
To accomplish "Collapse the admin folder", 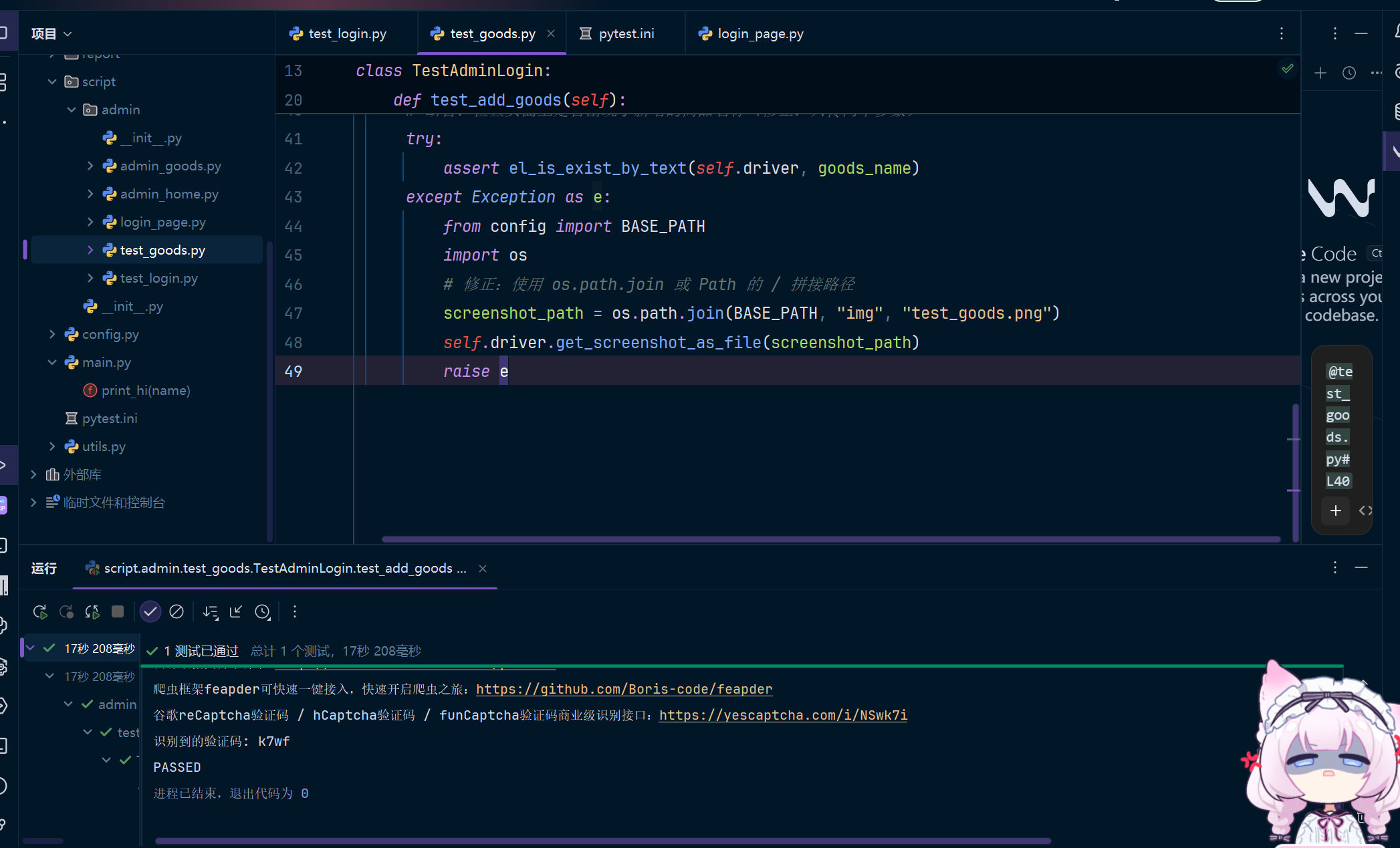I will (72, 110).
